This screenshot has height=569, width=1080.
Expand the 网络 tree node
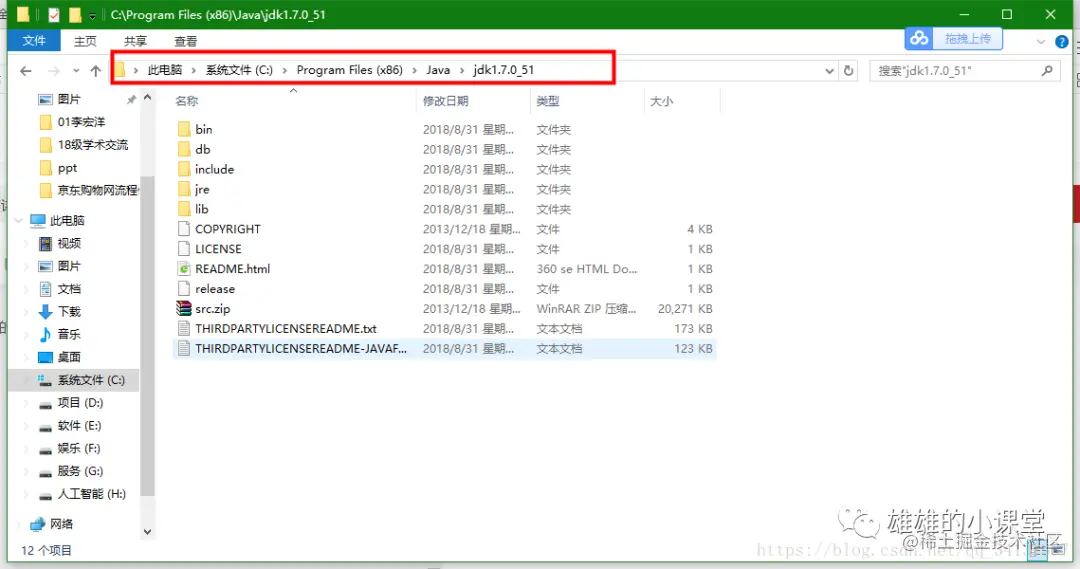19,524
